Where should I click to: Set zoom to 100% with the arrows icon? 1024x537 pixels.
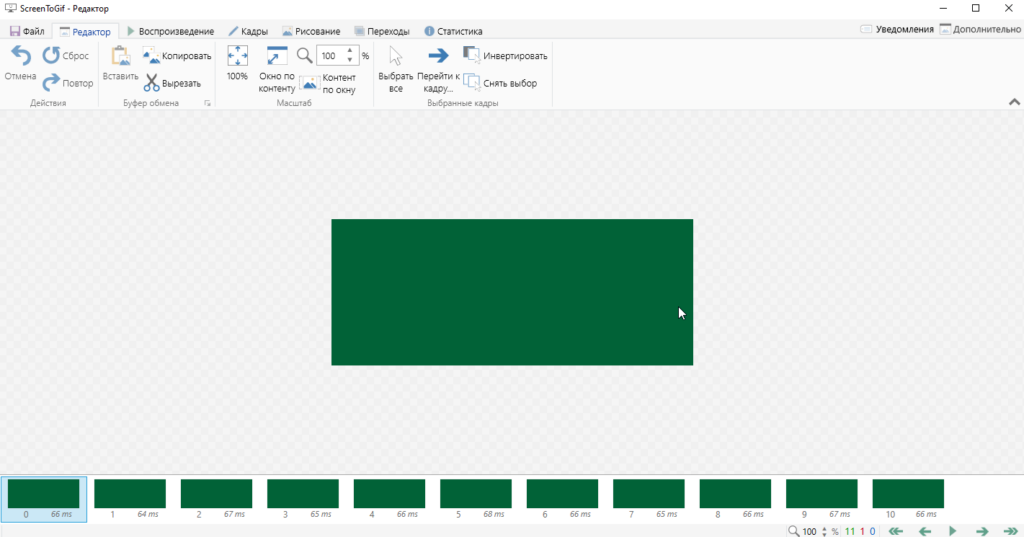[x=237, y=56]
